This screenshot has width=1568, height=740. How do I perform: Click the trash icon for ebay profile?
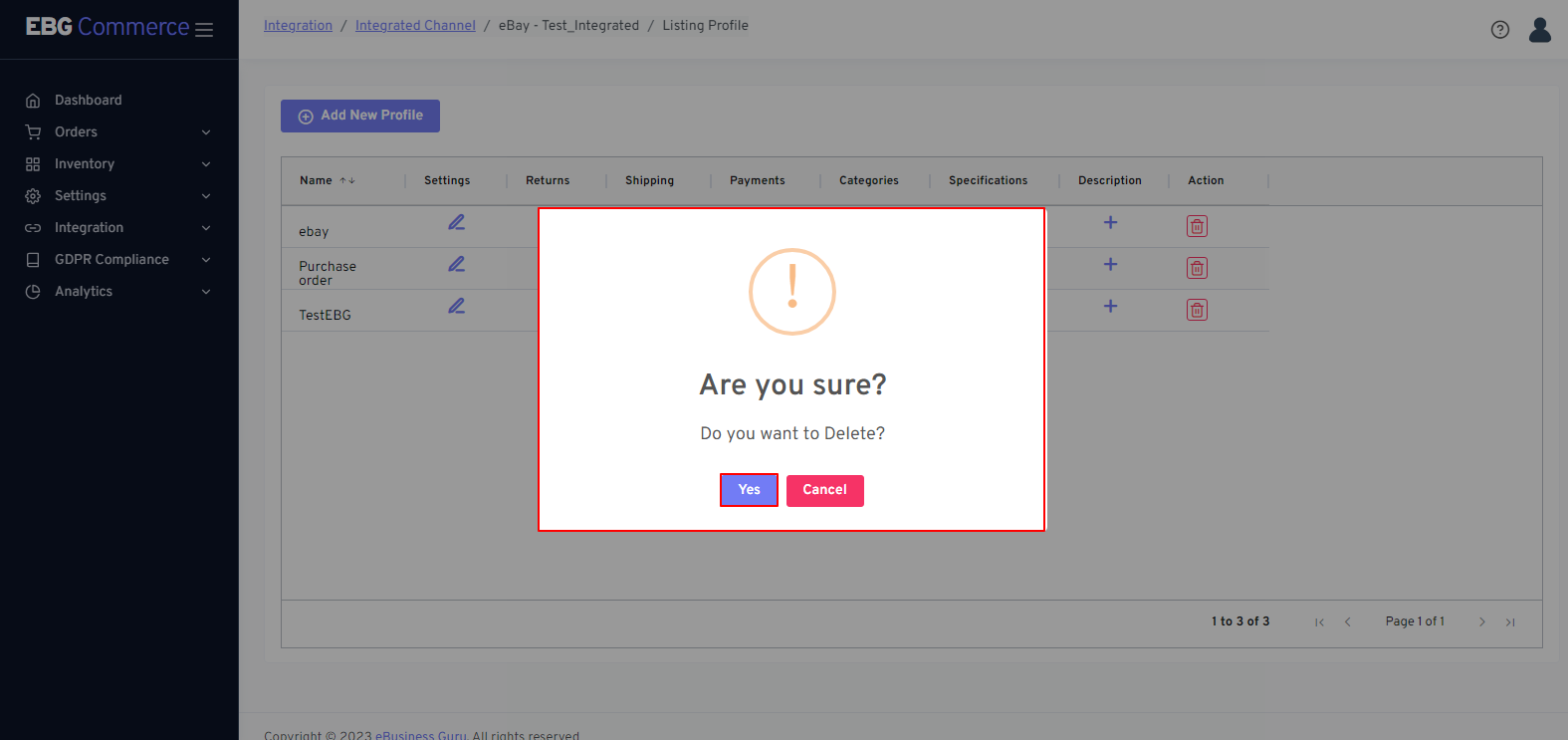[1197, 226]
